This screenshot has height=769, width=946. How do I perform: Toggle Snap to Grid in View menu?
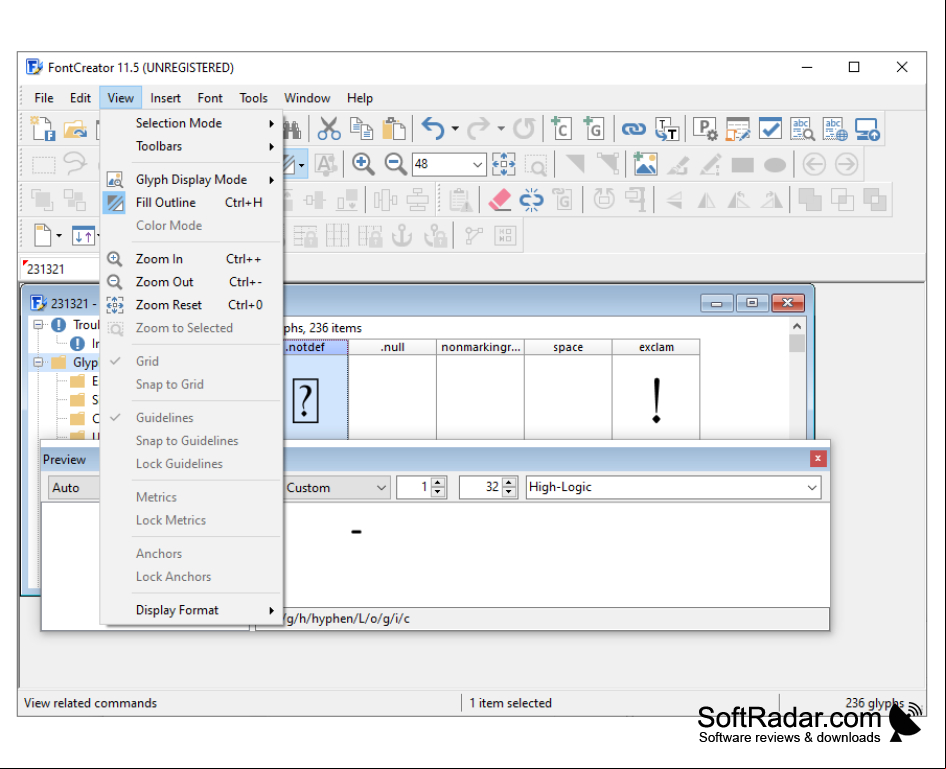[191, 384]
